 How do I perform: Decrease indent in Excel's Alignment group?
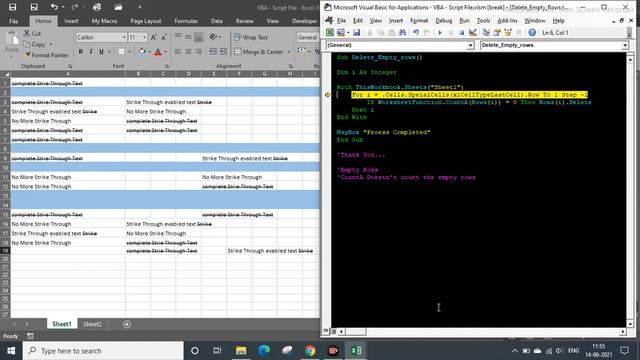pos(213,51)
